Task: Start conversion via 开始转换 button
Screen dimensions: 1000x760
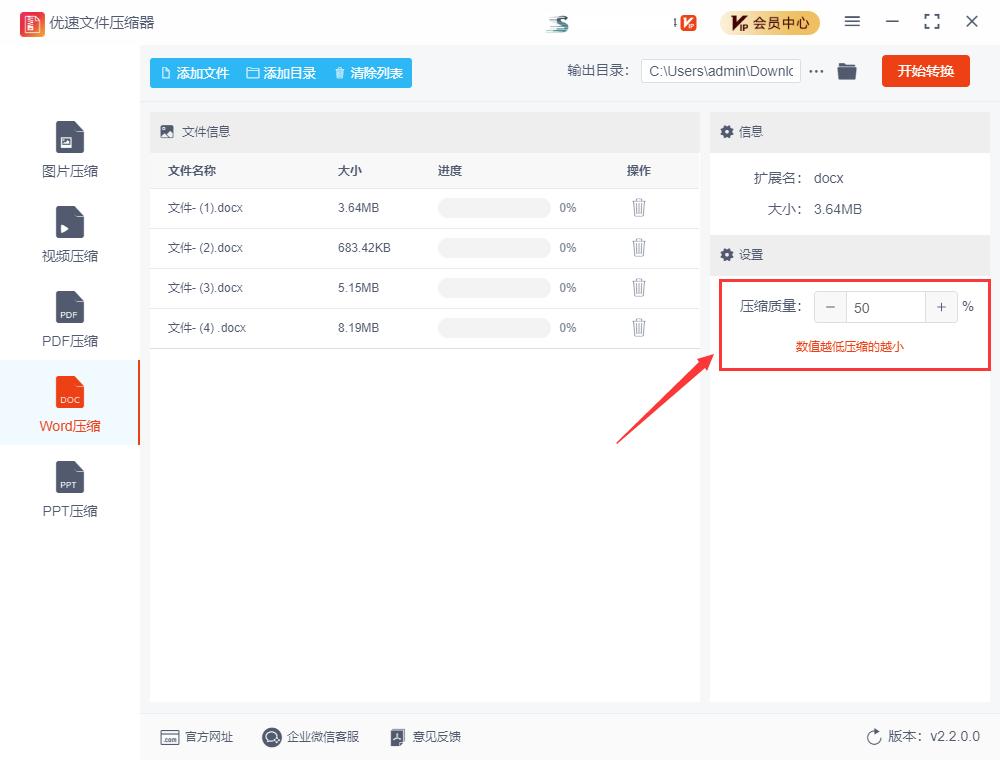Action: pyautogui.click(x=925, y=71)
